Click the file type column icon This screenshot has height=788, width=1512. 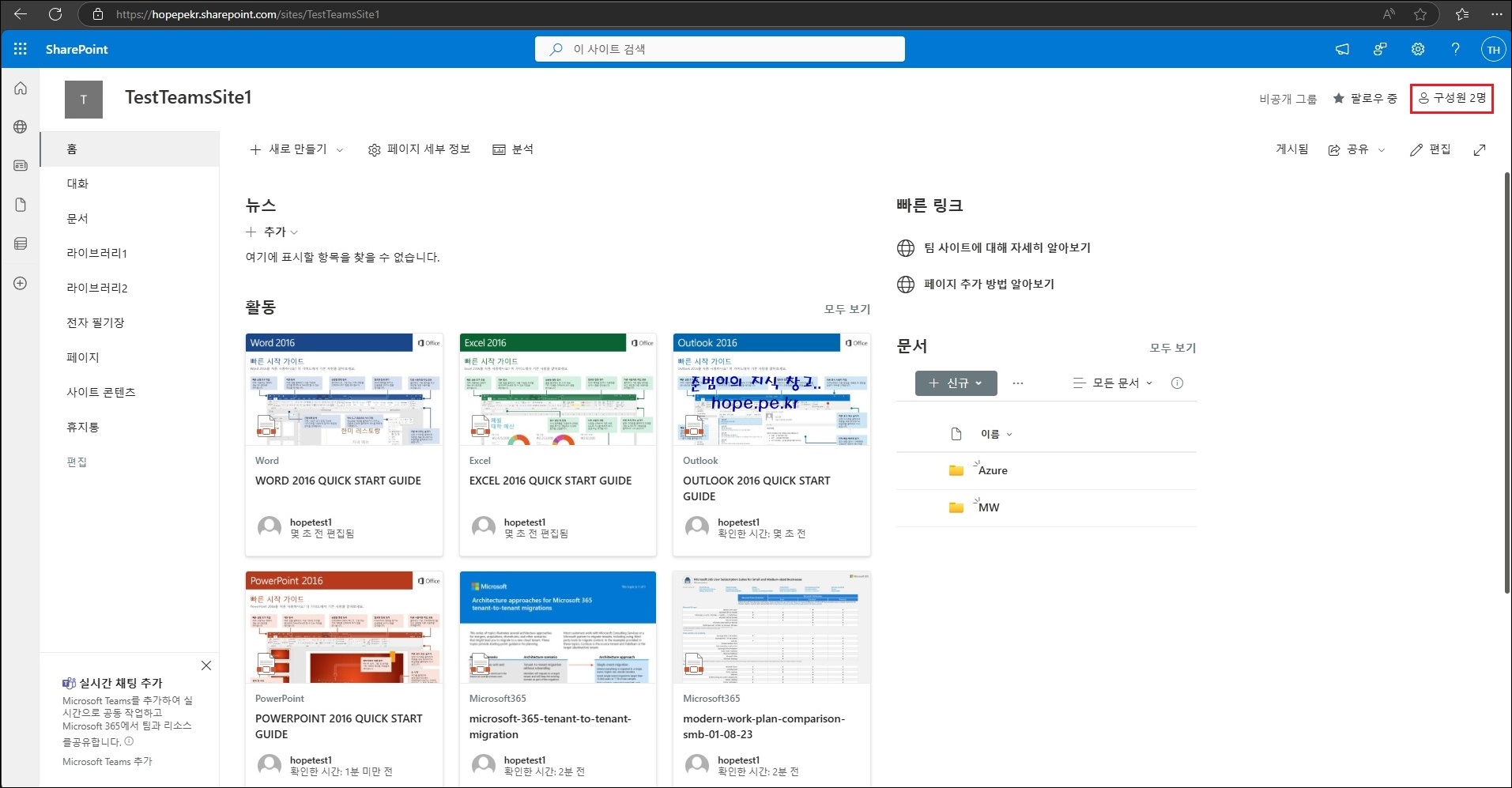pos(956,434)
